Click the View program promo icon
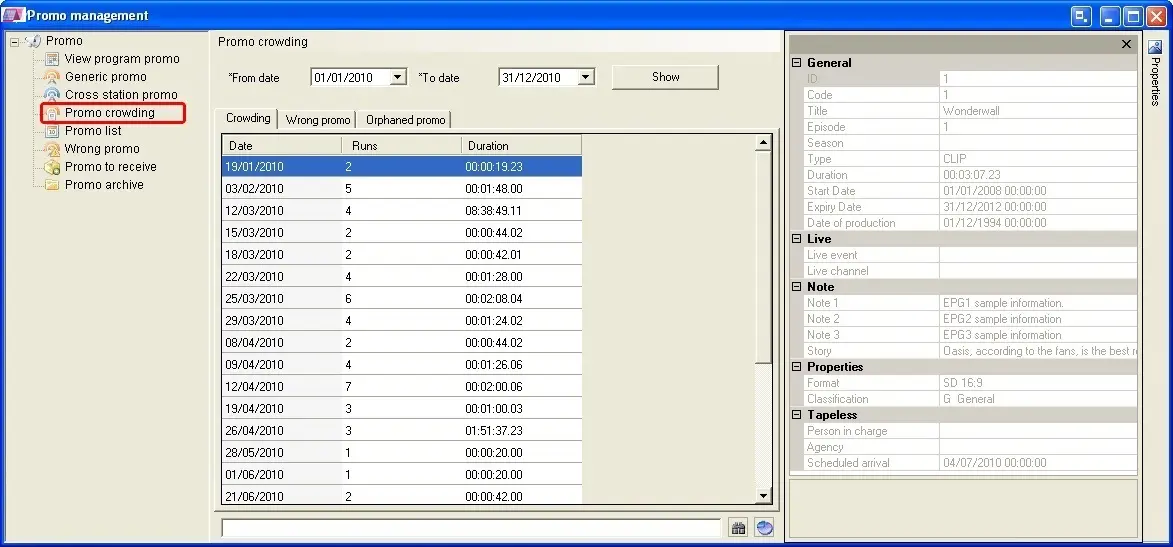The width and height of the screenshot is (1173, 547). [x=52, y=59]
